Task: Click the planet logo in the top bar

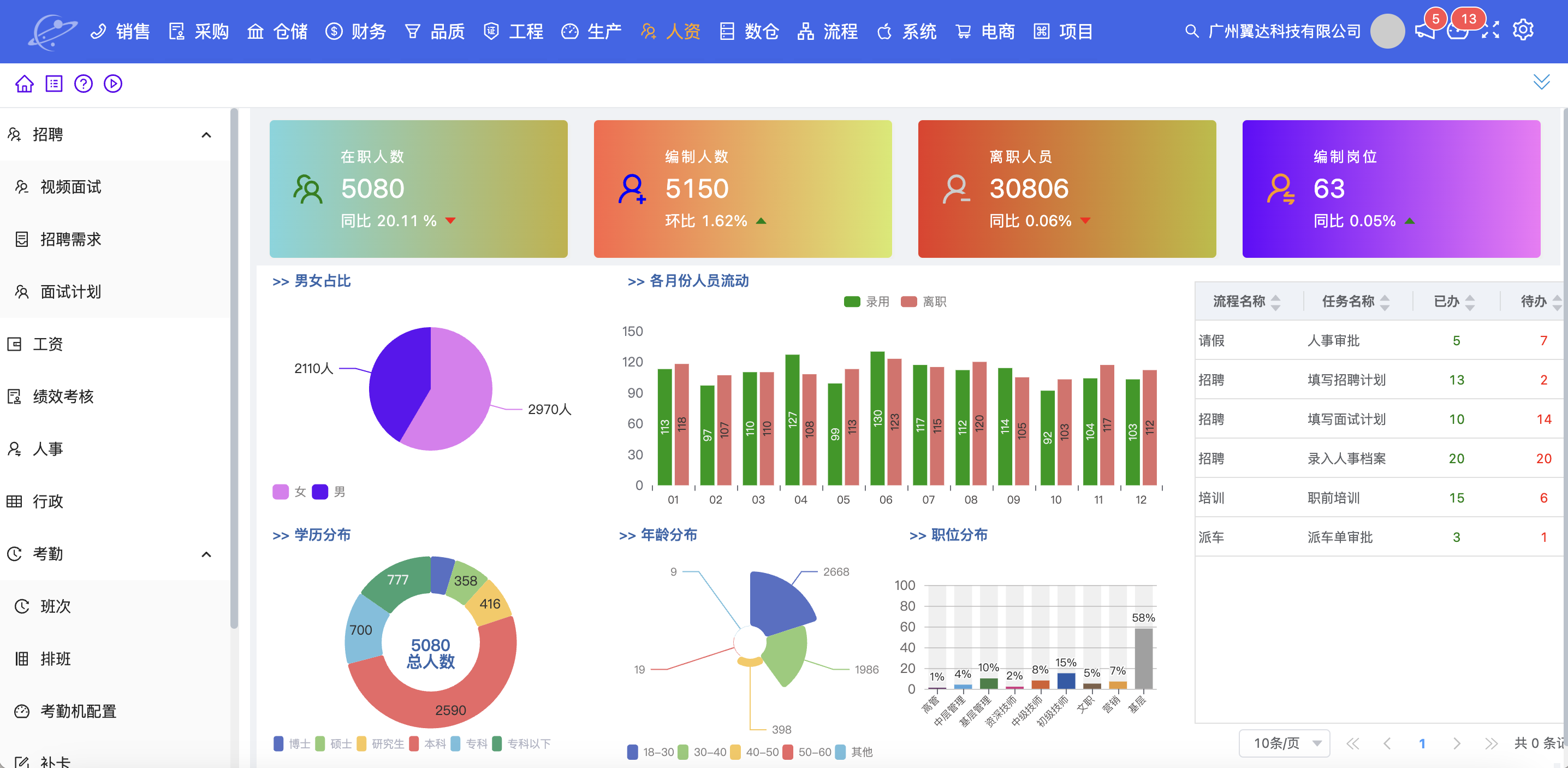Action: (52, 32)
